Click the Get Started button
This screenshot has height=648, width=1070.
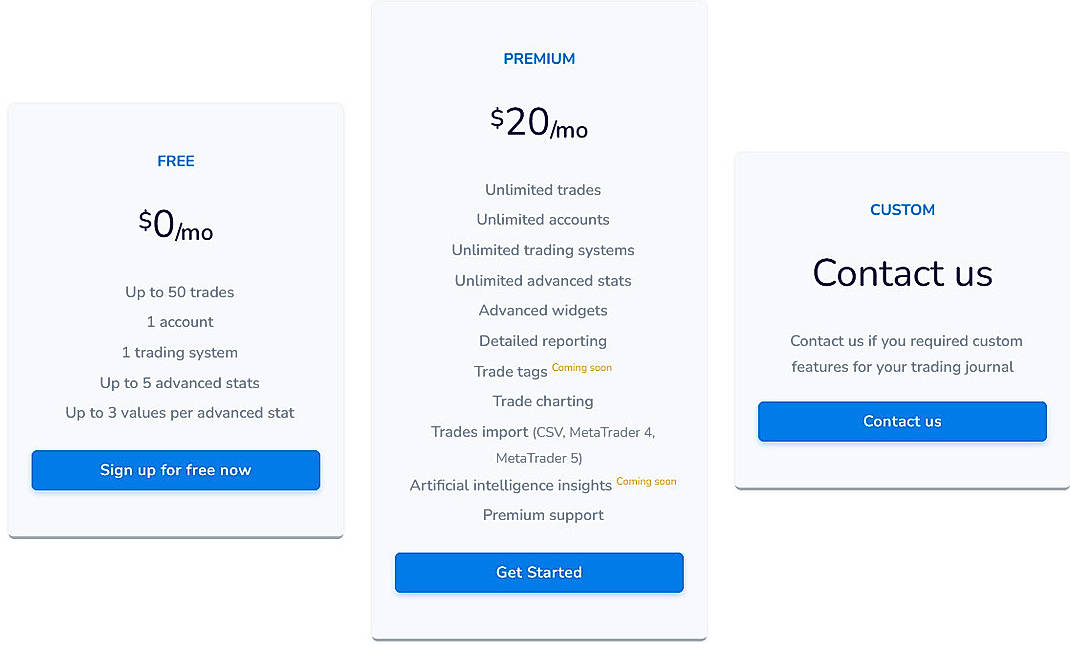coord(539,572)
